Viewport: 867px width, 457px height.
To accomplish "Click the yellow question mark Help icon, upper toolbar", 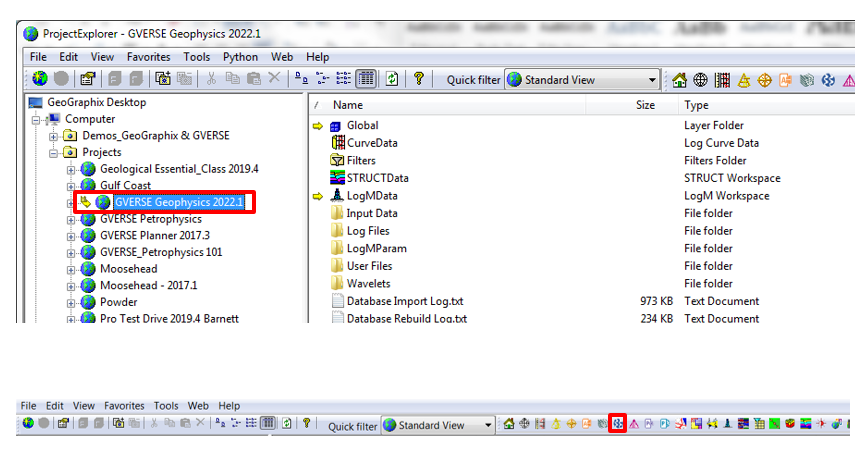I will (x=419, y=79).
